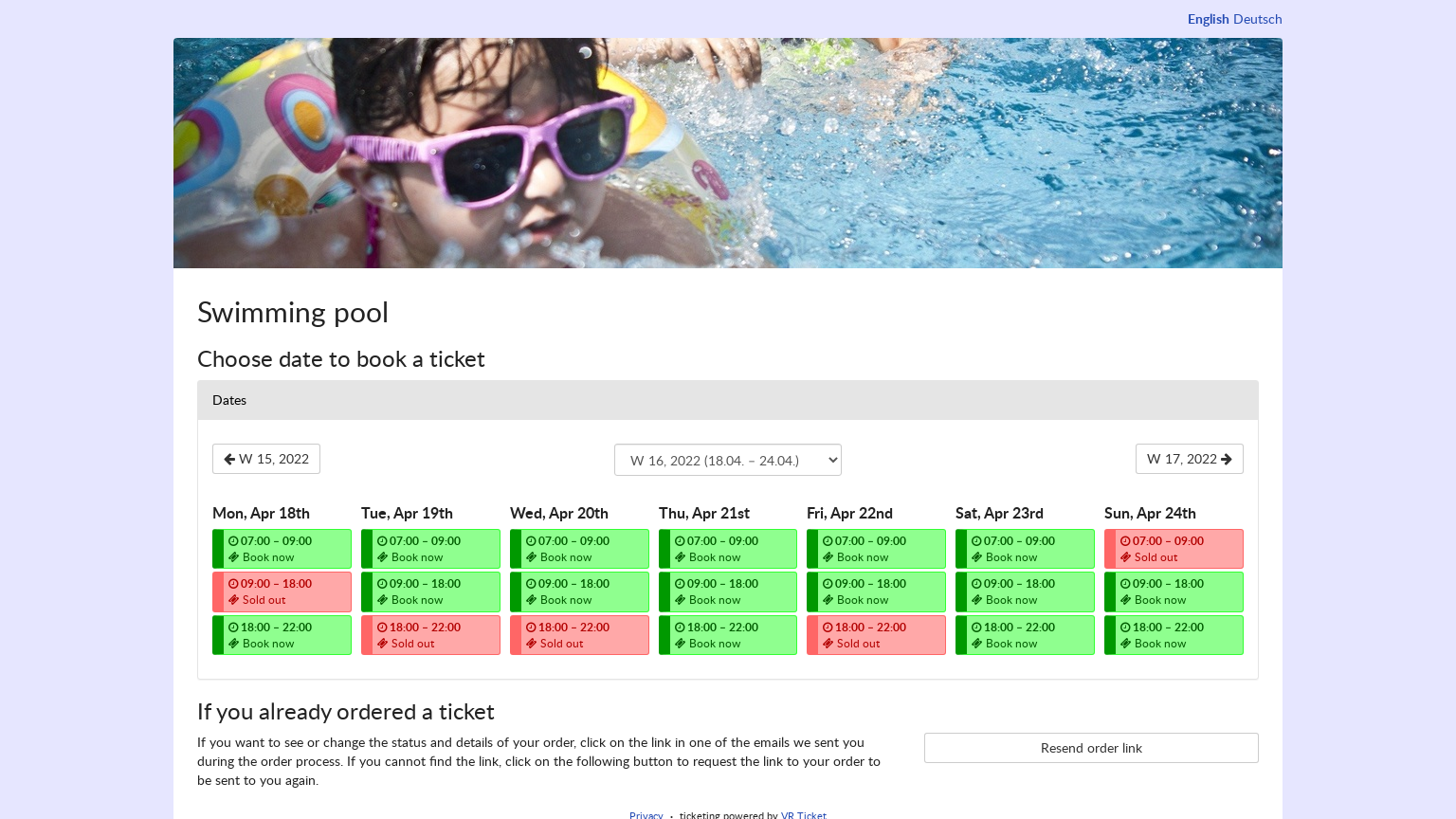
Task: Open the week selector dropdown W 16, 2022
Action: tap(728, 461)
